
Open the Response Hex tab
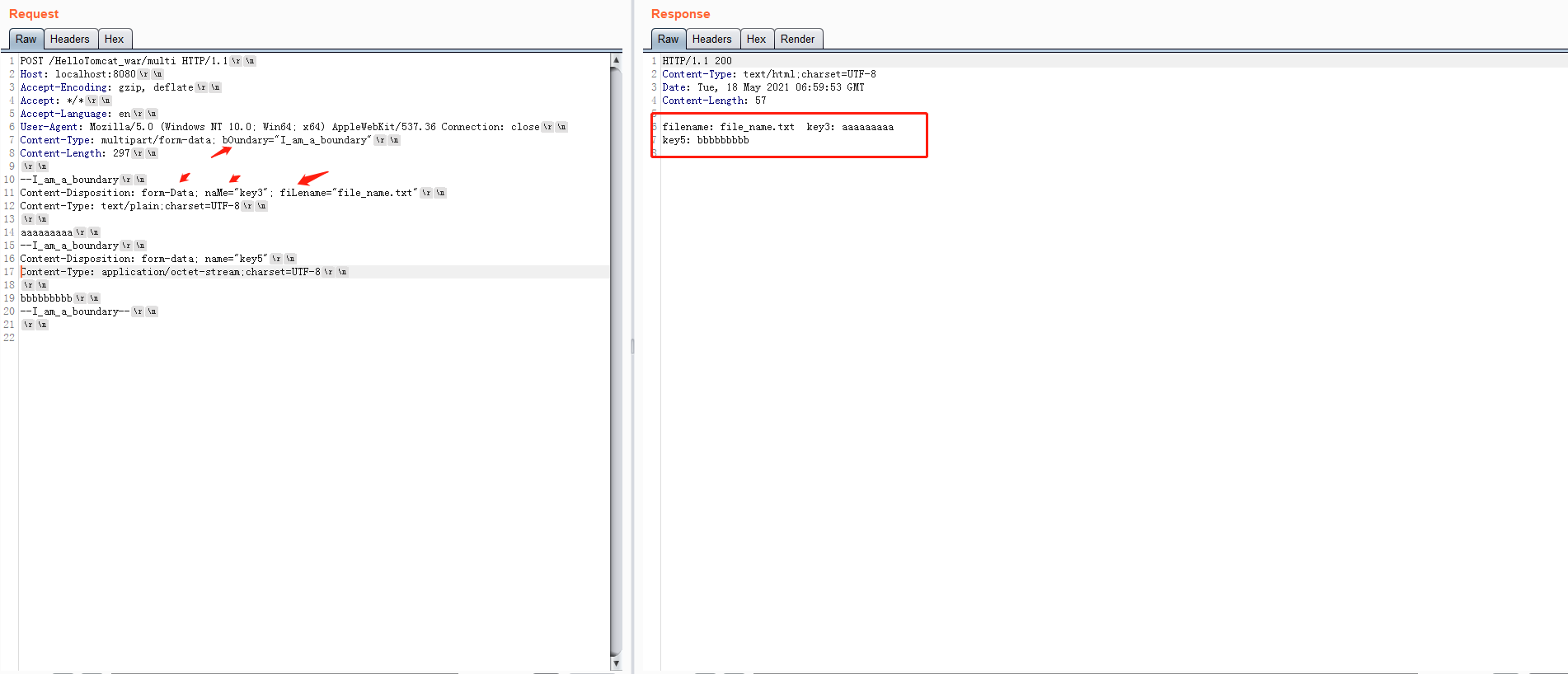click(x=757, y=39)
